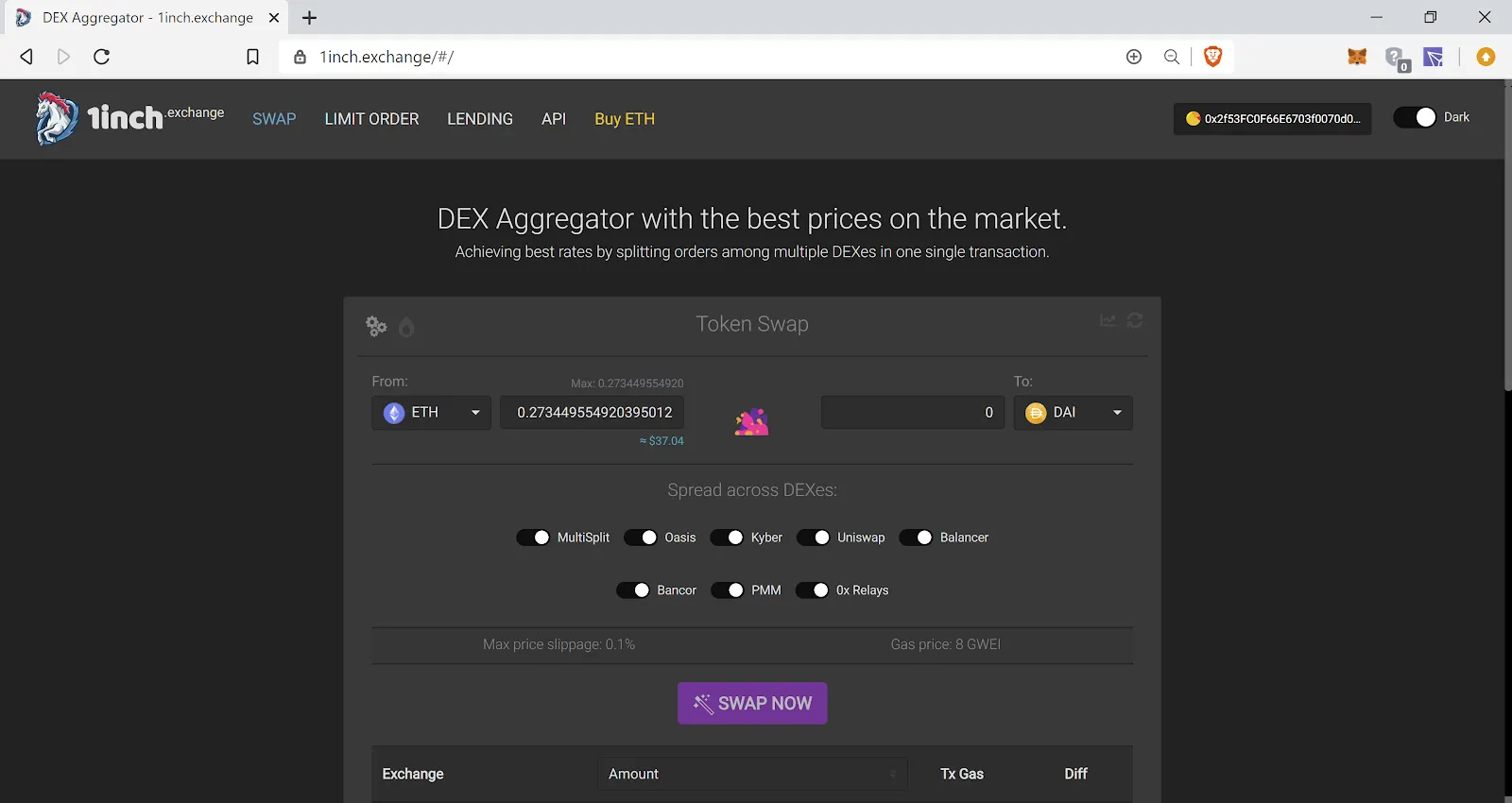Image resolution: width=1512 pixels, height=803 pixels.
Task: Go to the LIMIT ORDER tab
Action: [x=371, y=119]
